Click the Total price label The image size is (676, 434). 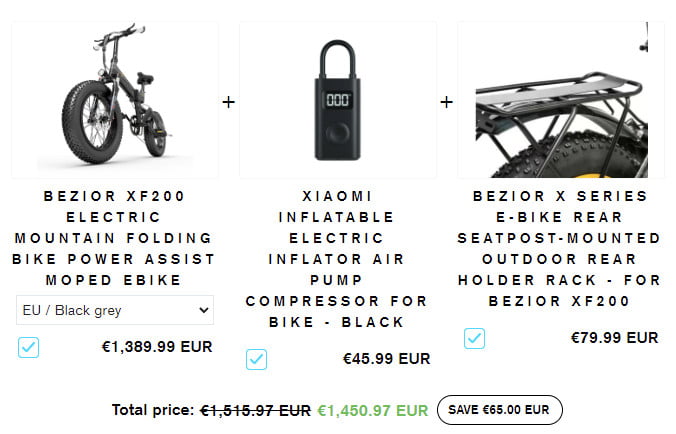(153, 410)
